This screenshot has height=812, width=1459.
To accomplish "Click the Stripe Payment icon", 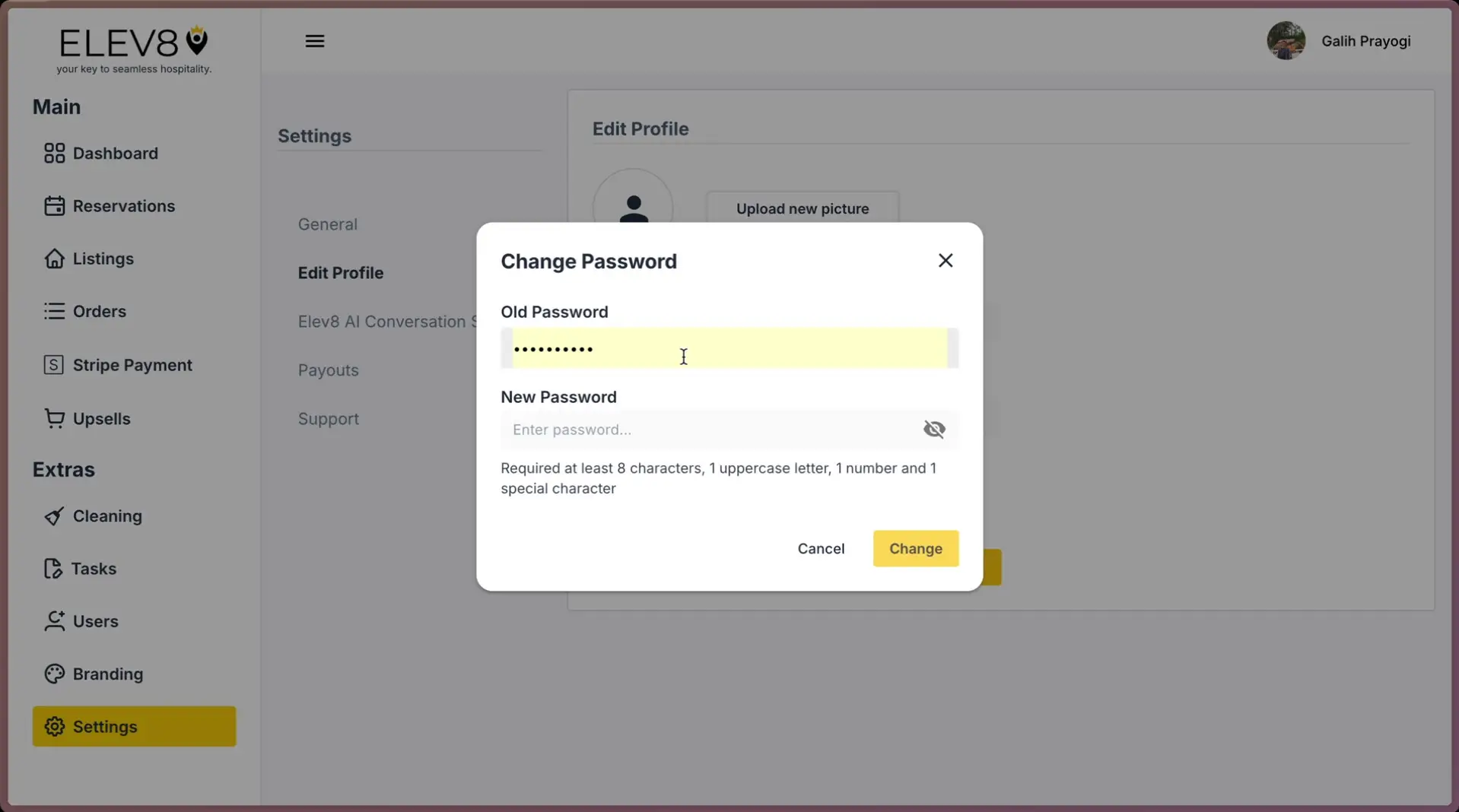I will [52, 364].
